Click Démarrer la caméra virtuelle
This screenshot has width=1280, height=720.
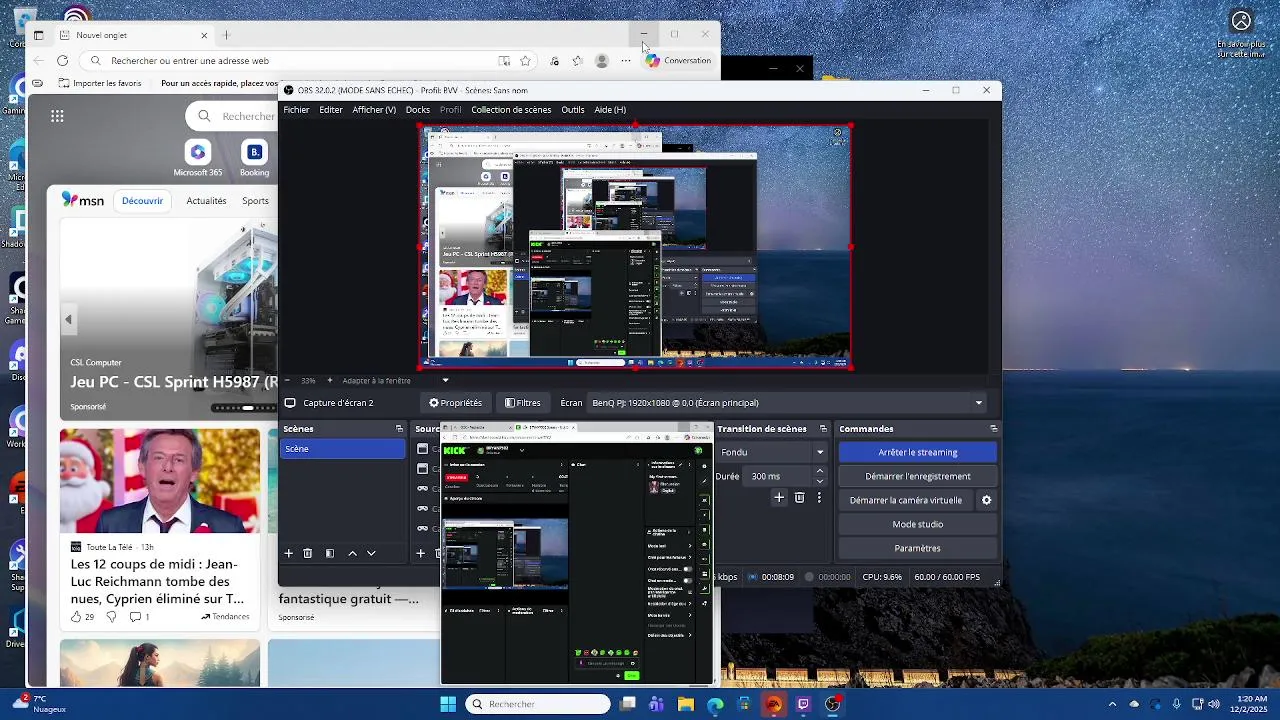point(906,500)
